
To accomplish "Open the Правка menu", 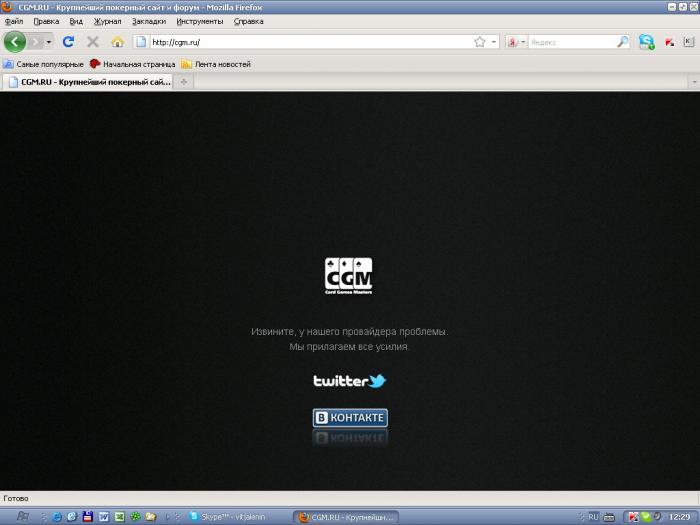I will [46, 21].
